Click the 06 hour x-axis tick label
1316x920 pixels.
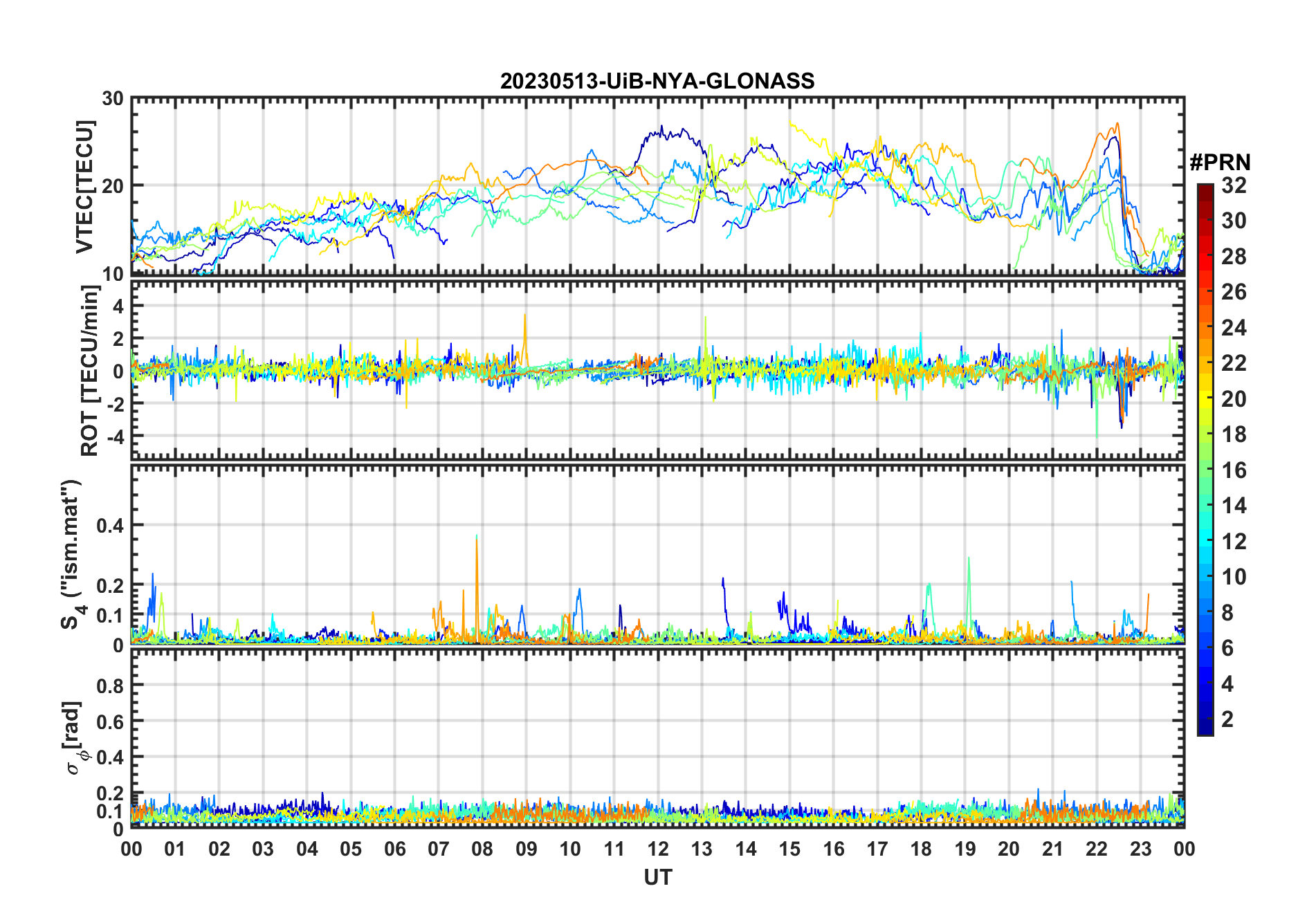pyautogui.click(x=395, y=849)
